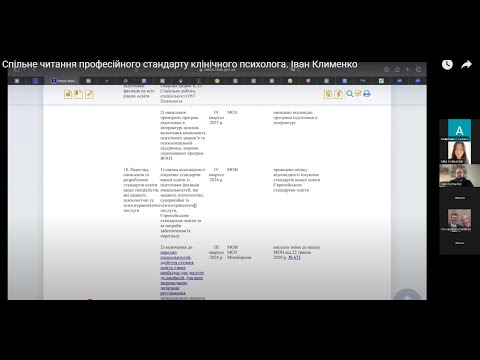
Task: Click the Share arrow icon
Action: 466,64
